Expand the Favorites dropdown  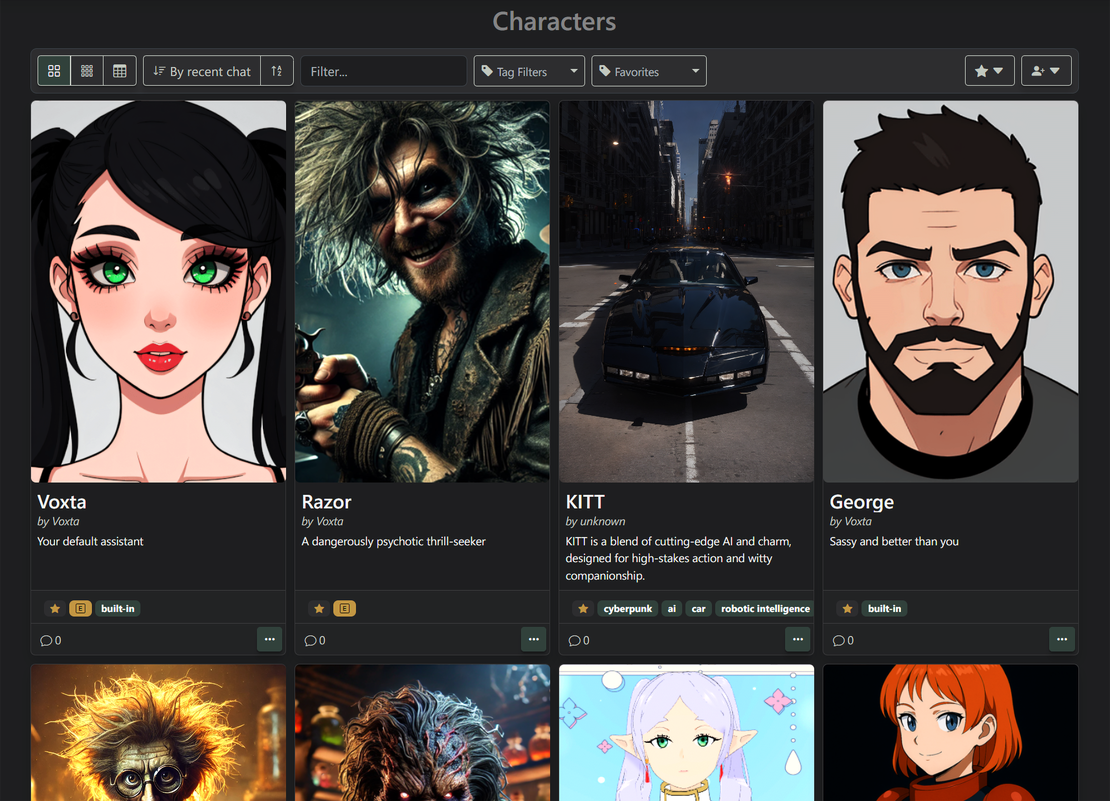click(x=649, y=71)
